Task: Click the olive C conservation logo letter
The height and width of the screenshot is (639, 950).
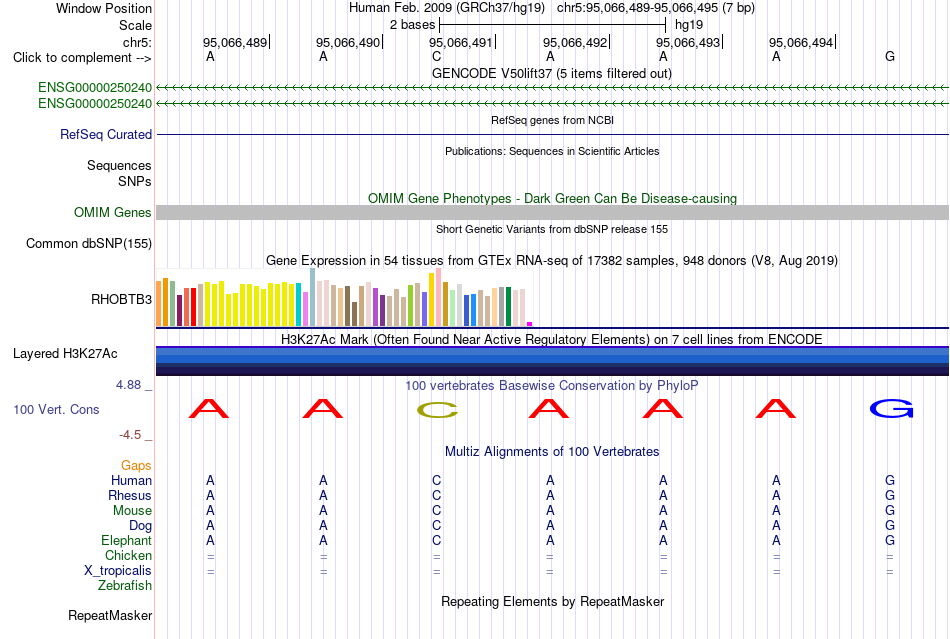Action: pyautogui.click(x=437, y=410)
